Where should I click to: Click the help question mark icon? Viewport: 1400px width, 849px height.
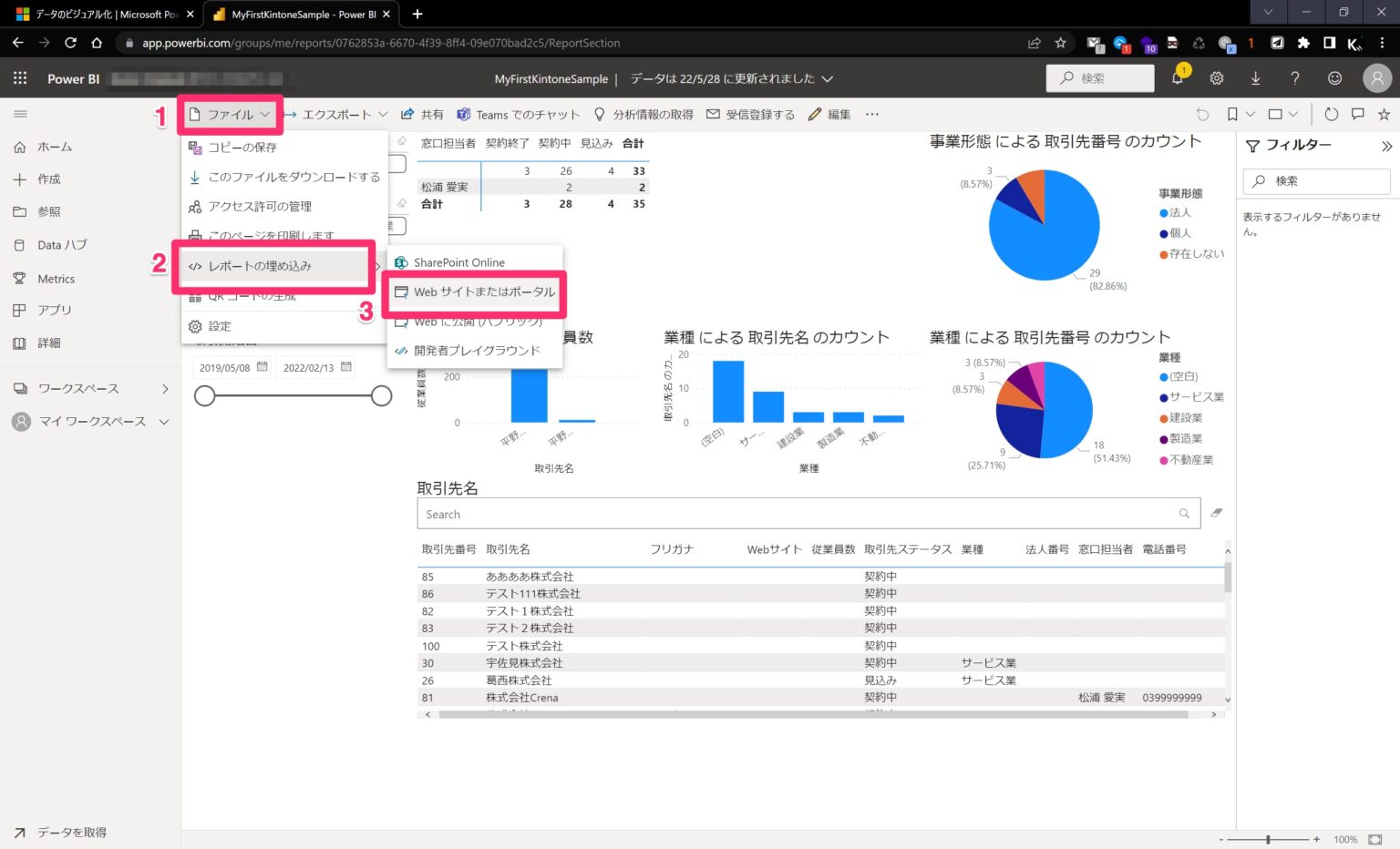point(1294,78)
